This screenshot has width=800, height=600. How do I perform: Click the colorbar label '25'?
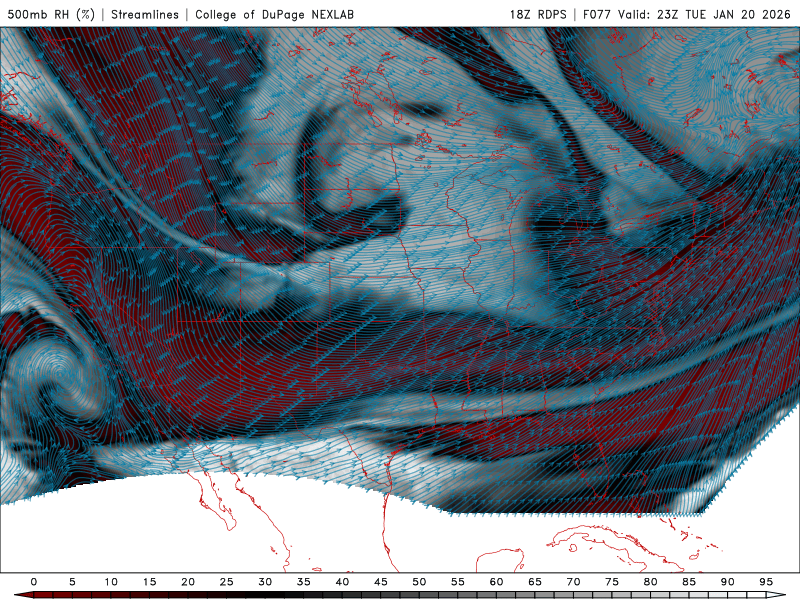(x=227, y=582)
